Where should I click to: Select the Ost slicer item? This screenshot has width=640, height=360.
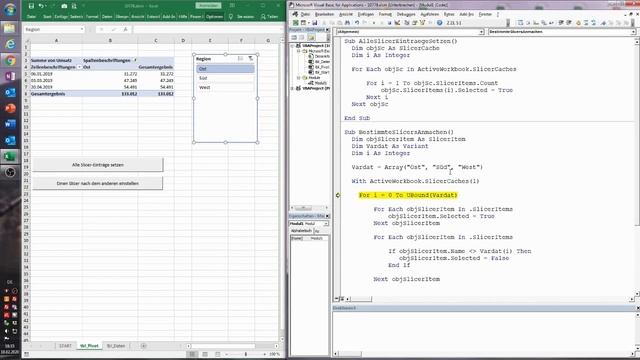225,69
